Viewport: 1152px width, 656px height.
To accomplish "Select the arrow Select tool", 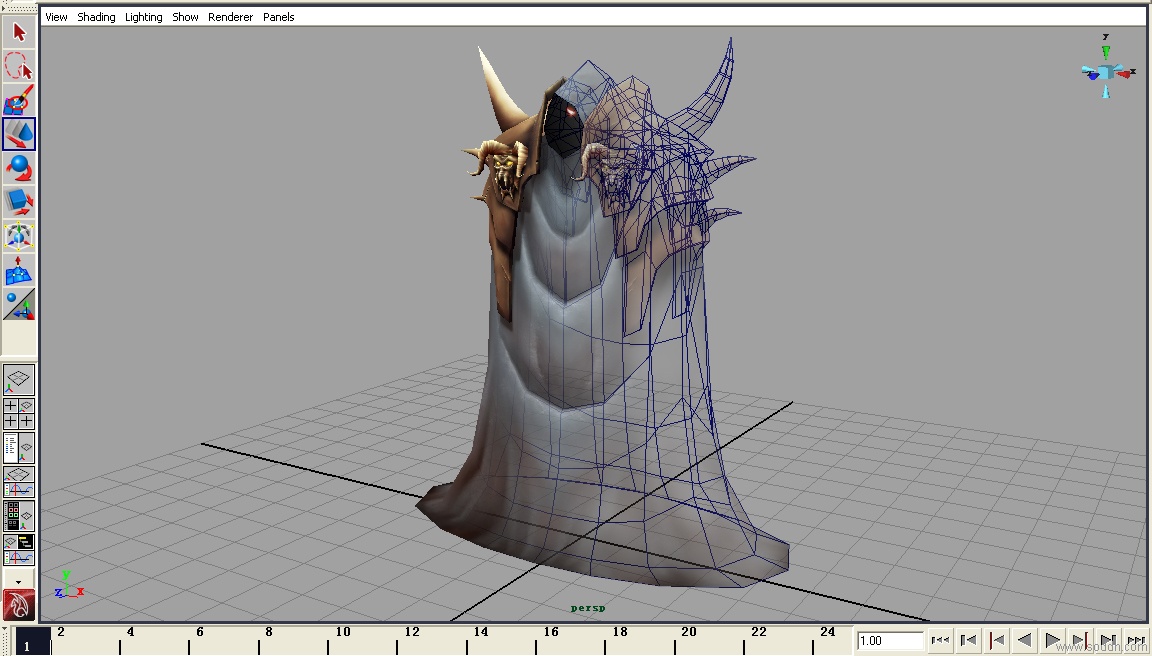I will point(19,32).
